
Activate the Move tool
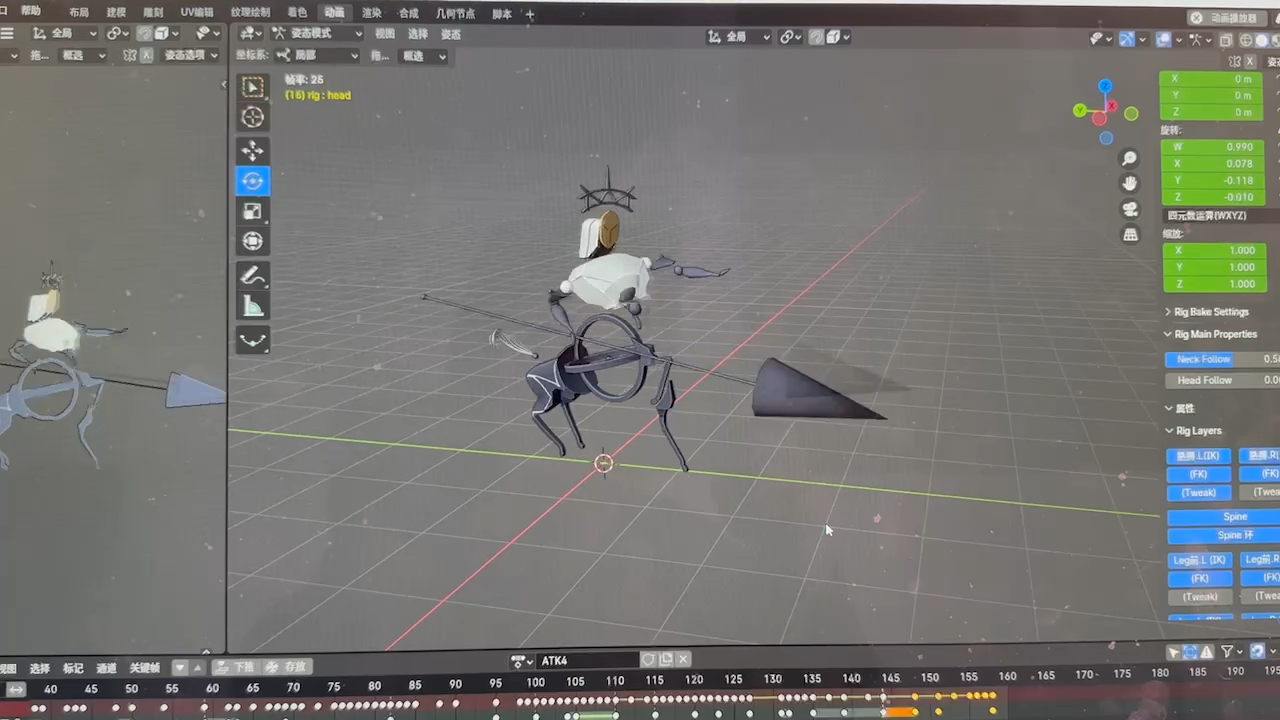click(x=252, y=151)
